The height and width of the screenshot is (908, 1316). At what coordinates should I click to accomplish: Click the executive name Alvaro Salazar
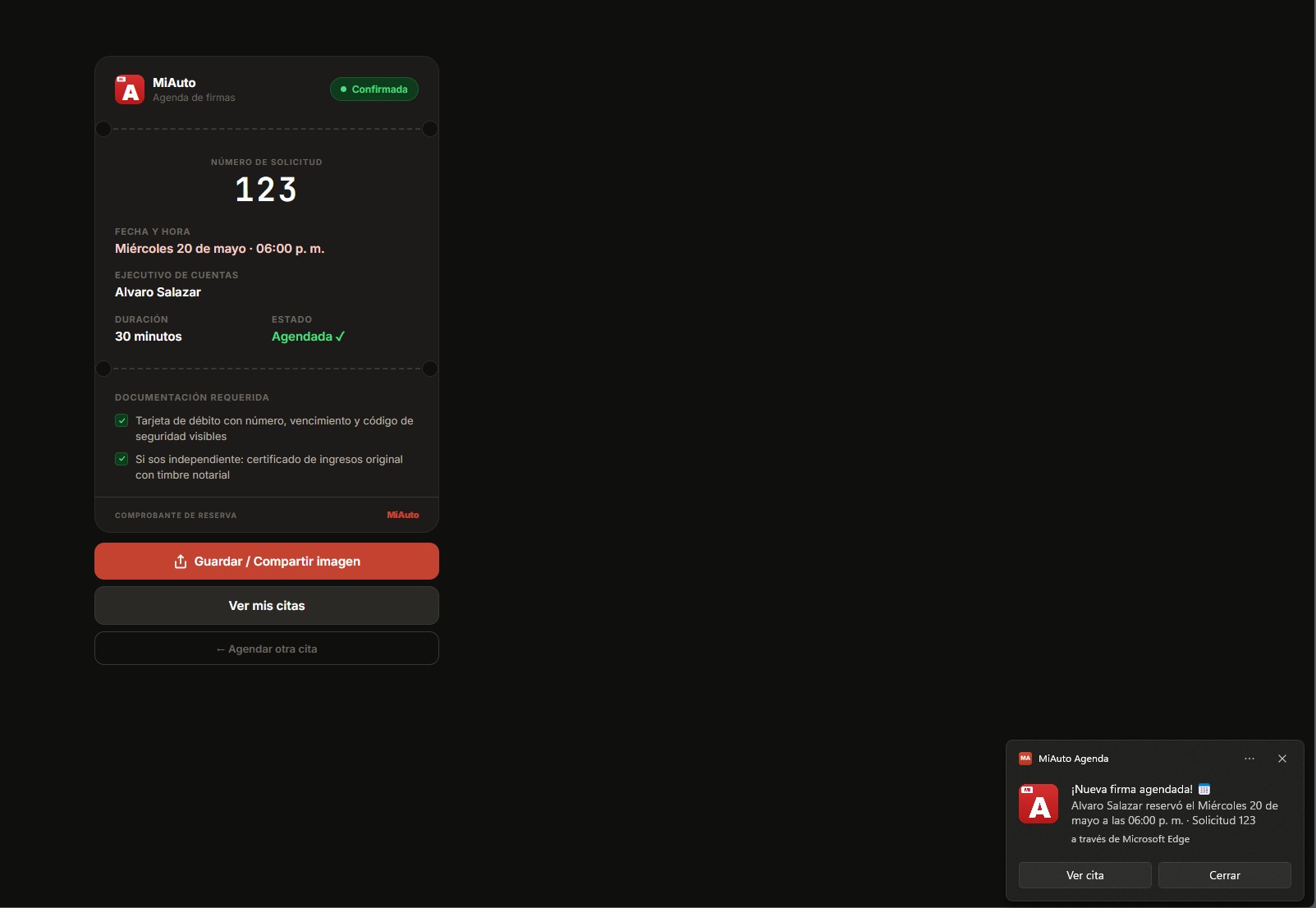click(x=158, y=292)
